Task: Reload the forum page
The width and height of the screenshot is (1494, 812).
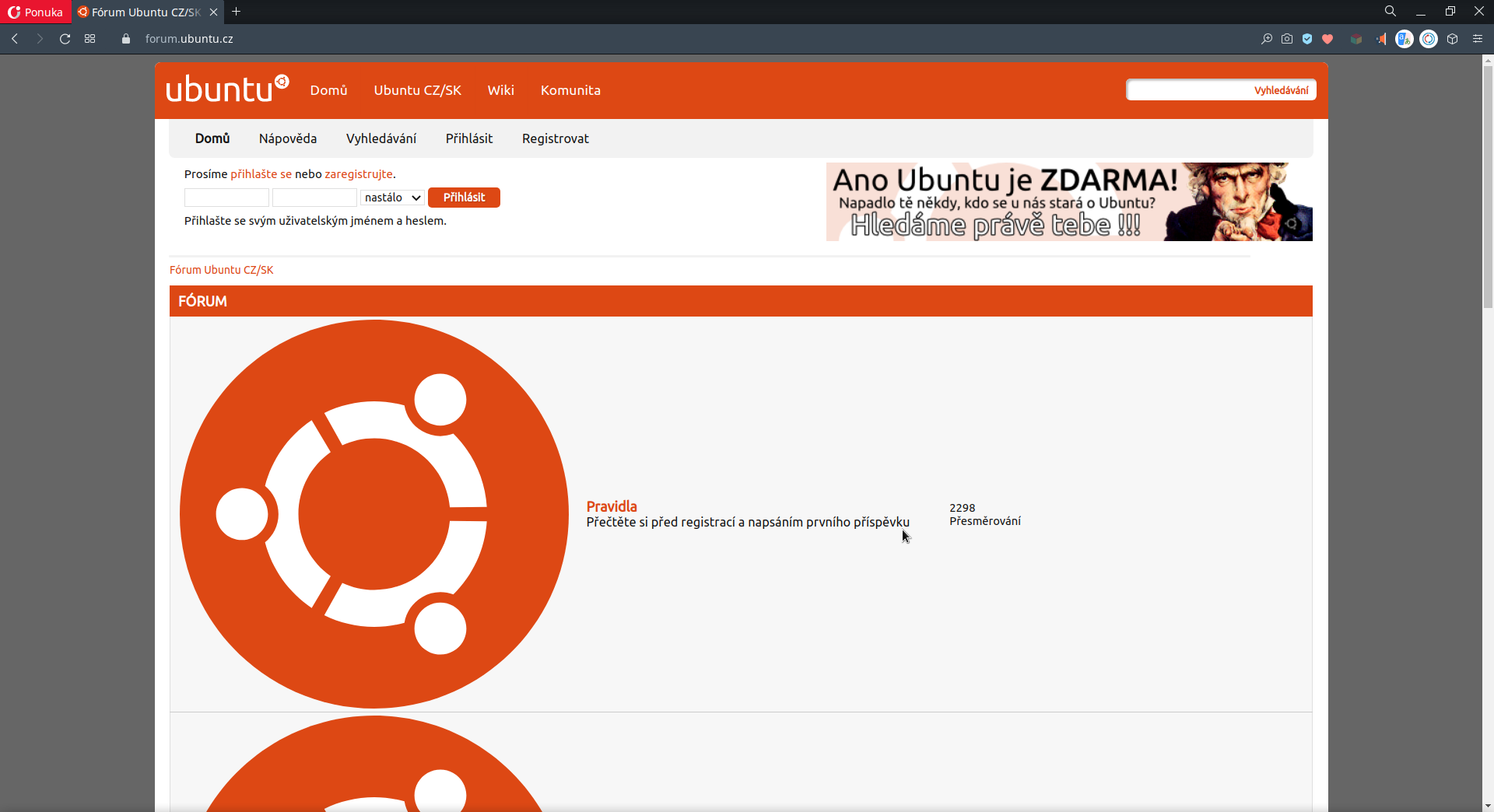Action: point(65,39)
